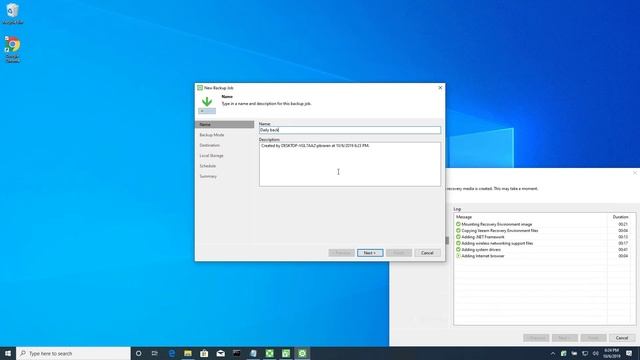This screenshot has width=640, height=360.
Task: Select the Summary wizard step
Action: click(x=208, y=176)
